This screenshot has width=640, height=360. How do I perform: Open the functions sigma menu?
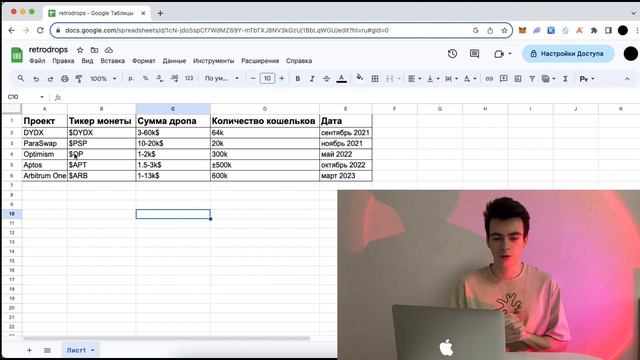565,79
